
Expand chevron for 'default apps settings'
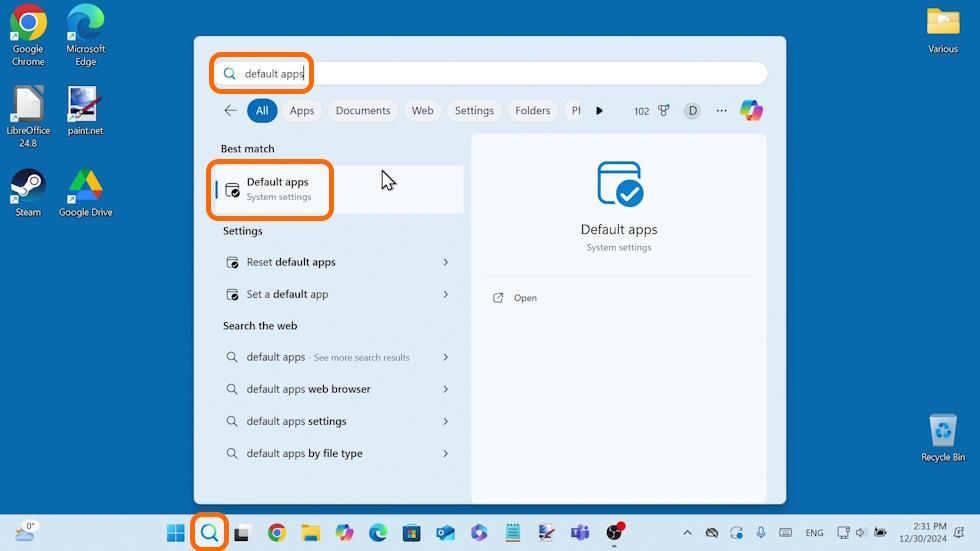pyautogui.click(x=446, y=421)
